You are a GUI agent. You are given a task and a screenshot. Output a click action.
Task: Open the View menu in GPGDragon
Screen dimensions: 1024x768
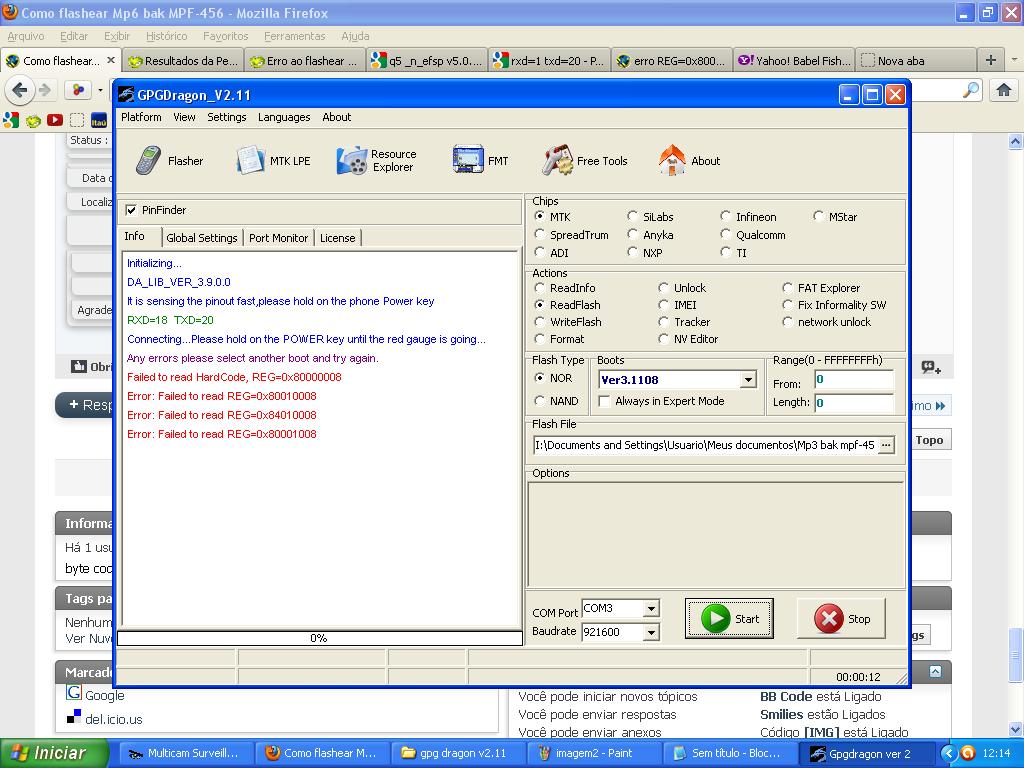tap(184, 117)
